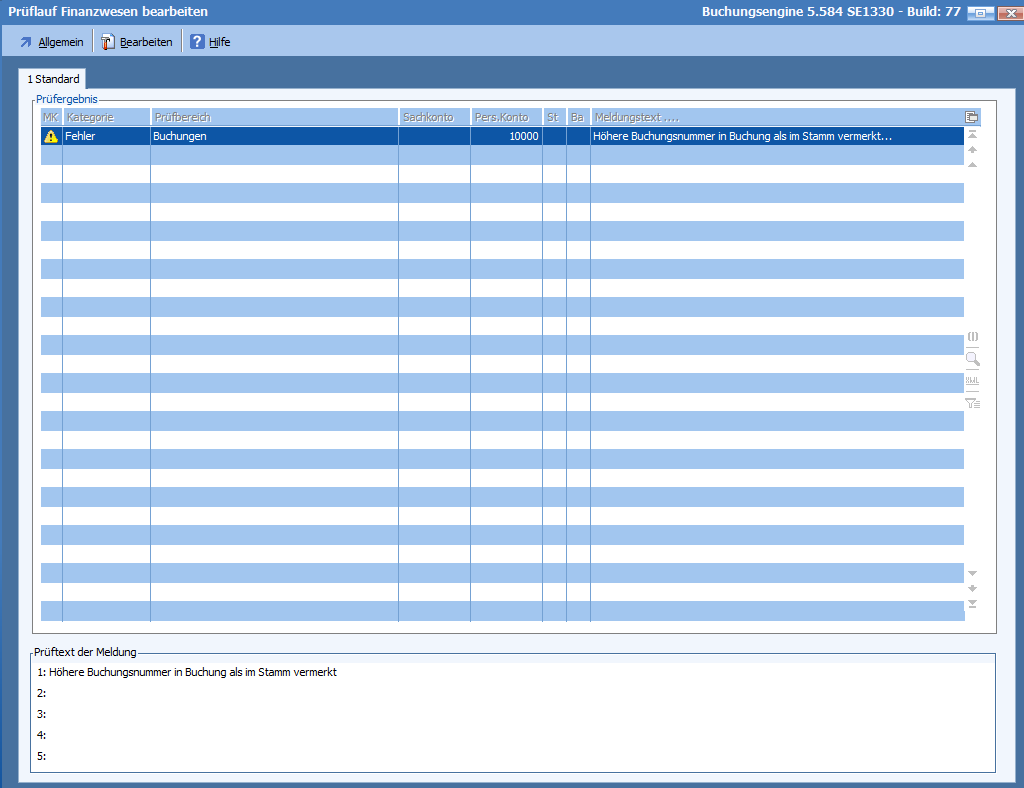The image size is (1024, 788).
Task: Select the Pers.Konto cell showing 10000
Action: tap(506, 136)
